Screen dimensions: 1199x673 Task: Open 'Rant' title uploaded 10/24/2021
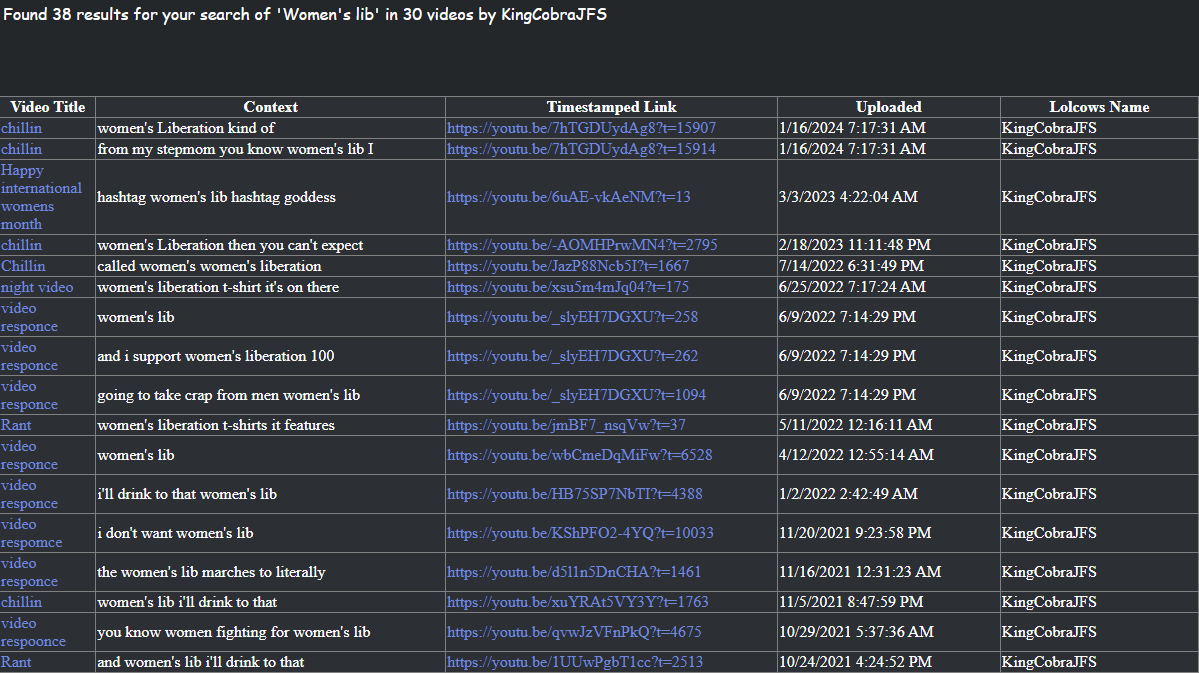click(16, 662)
